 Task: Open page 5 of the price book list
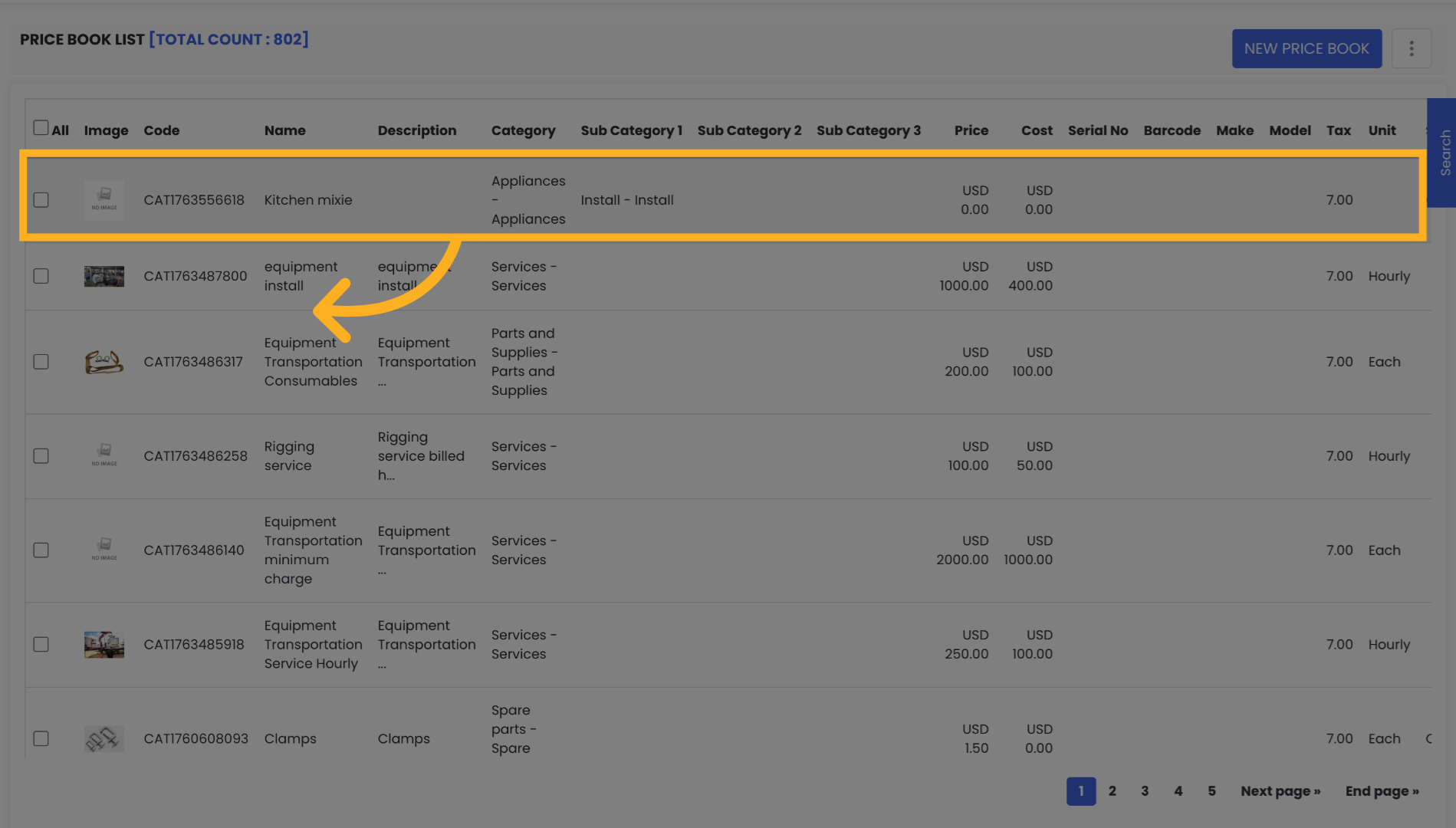1211,790
